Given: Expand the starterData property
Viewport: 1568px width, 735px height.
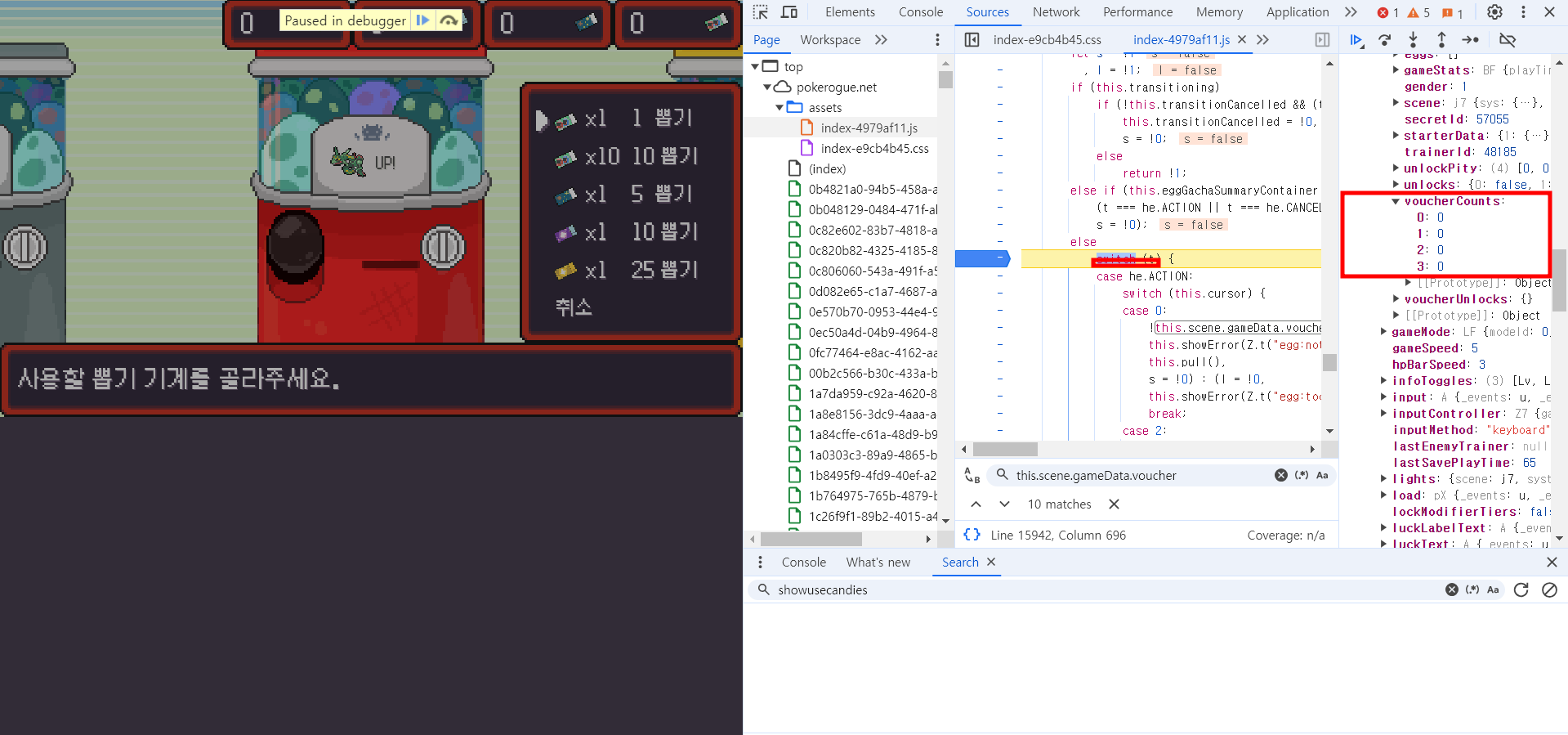Looking at the screenshot, I should click(x=1396, y=136).
